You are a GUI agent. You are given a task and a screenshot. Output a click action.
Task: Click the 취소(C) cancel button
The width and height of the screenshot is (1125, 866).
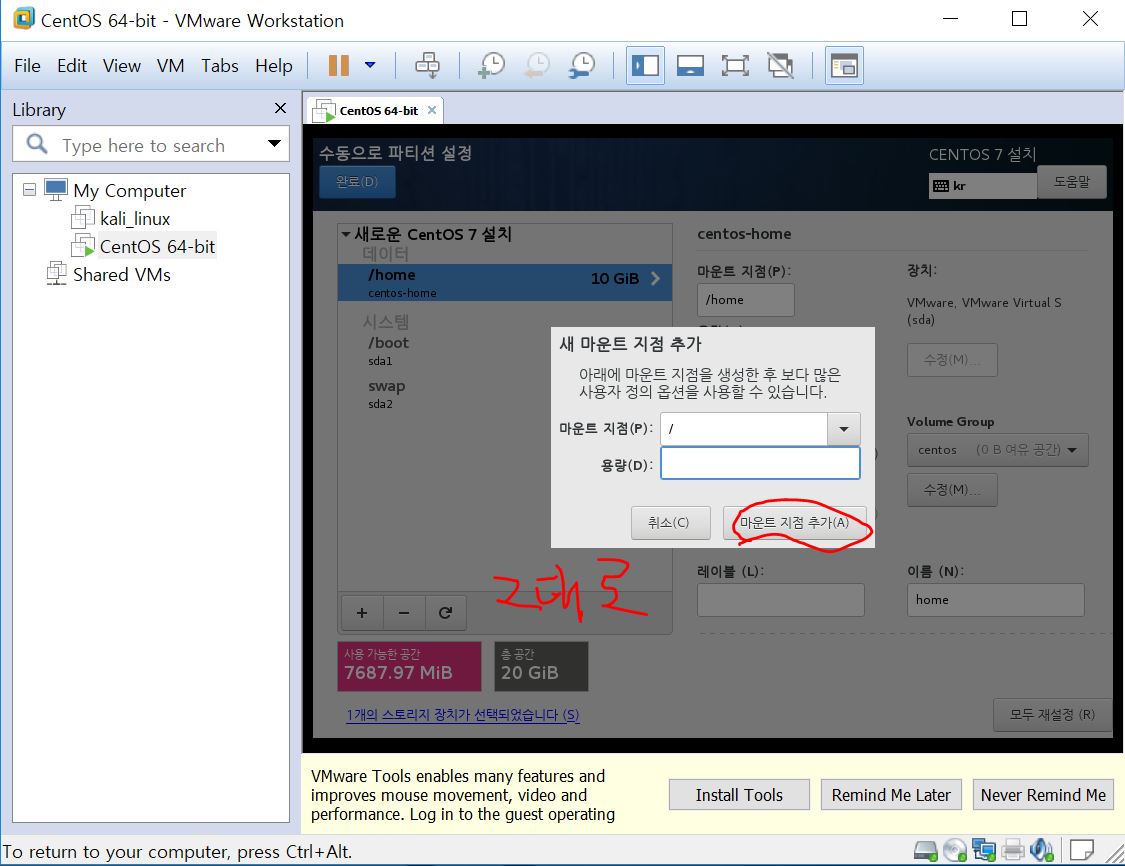coord(670,522)
